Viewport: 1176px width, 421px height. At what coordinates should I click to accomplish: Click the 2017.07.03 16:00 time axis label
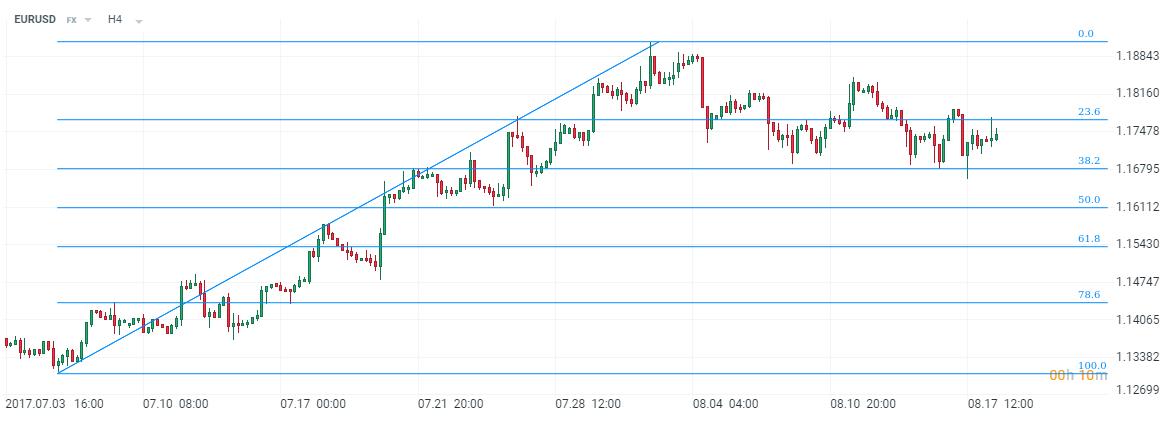click(54, 404)
